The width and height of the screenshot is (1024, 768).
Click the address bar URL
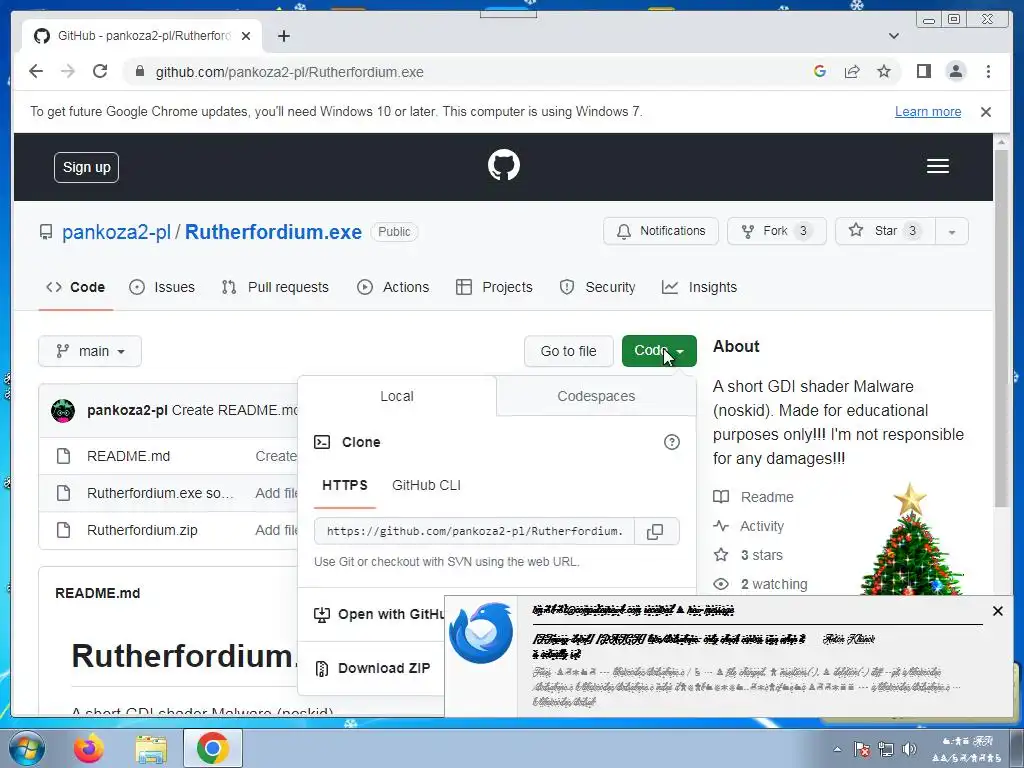289,72
